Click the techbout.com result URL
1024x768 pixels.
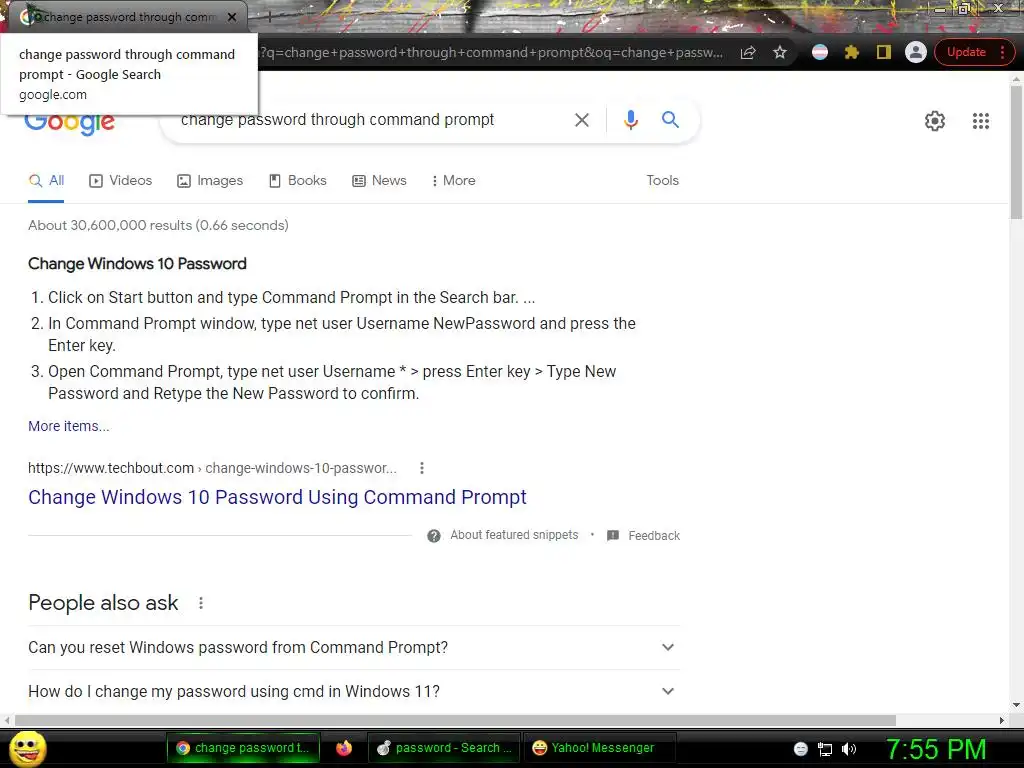pos(212,468)
